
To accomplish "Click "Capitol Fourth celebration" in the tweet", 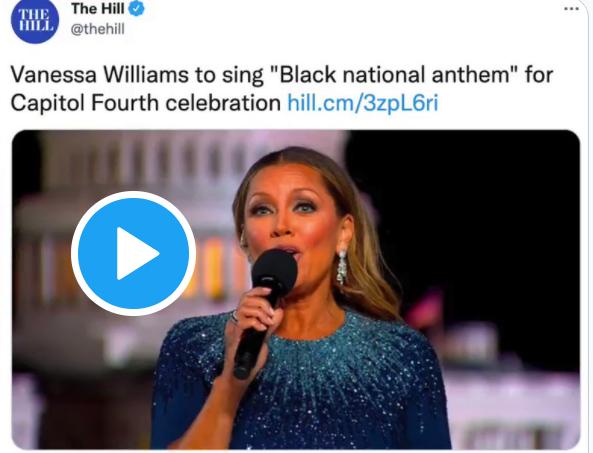I will pos(146,102).
